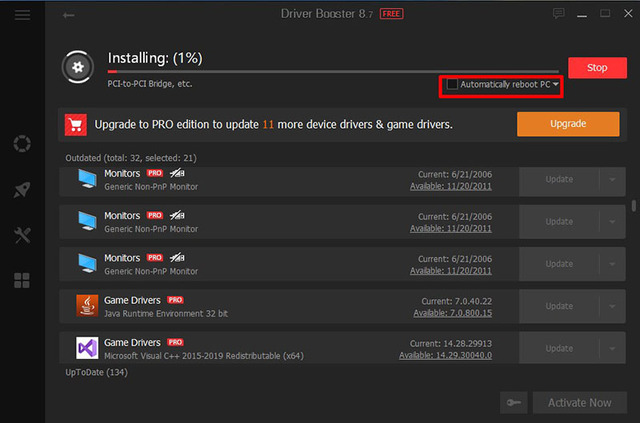Click the FREE edition badge

point(391,14)
